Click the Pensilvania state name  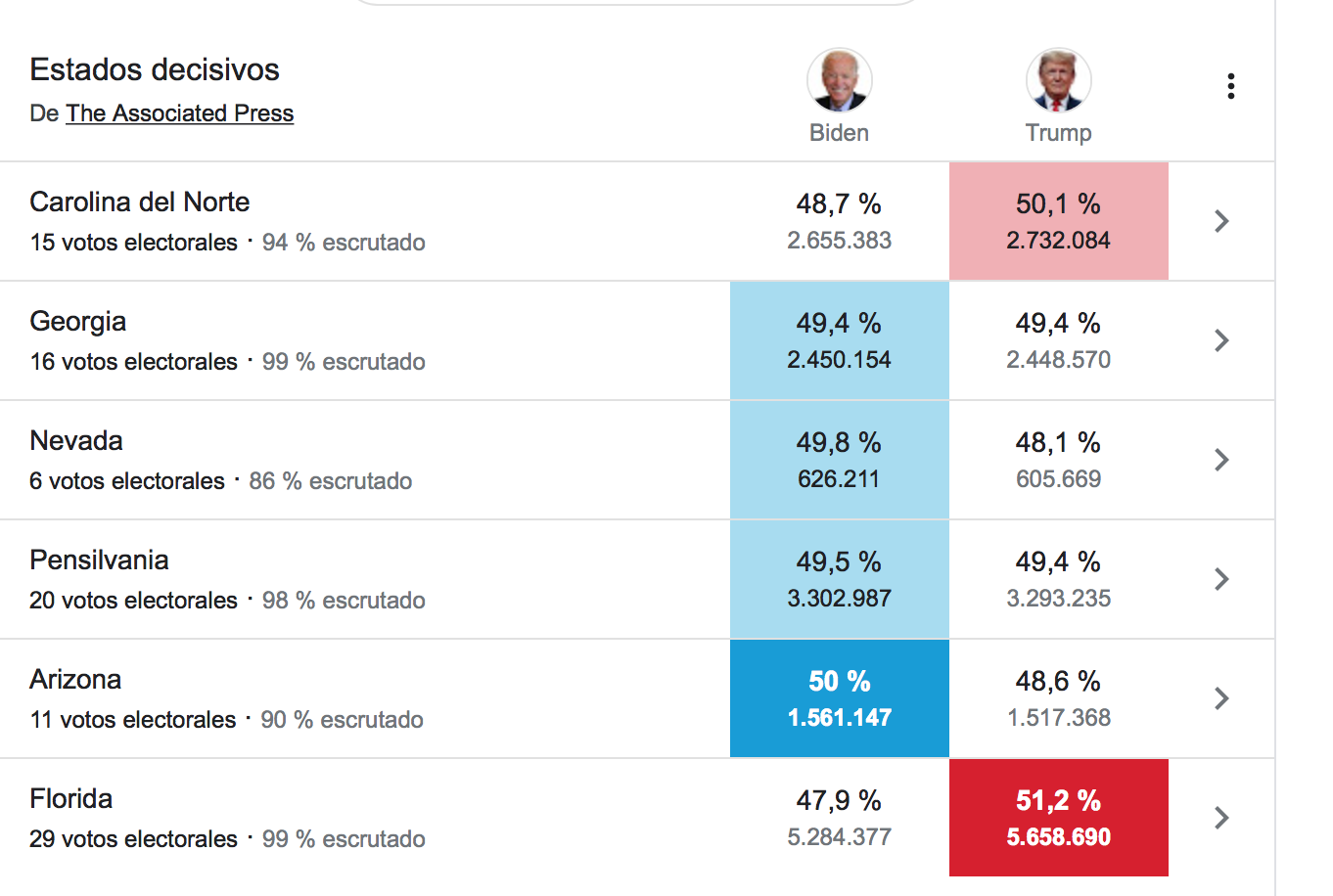coord(99,560)
